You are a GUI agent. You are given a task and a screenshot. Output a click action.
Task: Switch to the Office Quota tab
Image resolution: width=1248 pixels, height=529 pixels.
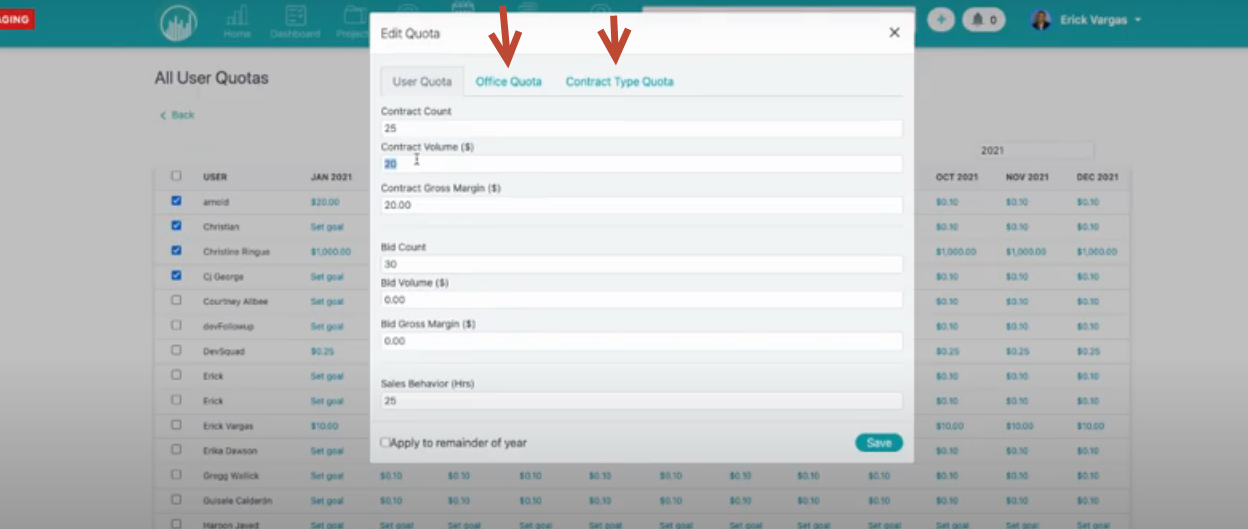point(508,82)
